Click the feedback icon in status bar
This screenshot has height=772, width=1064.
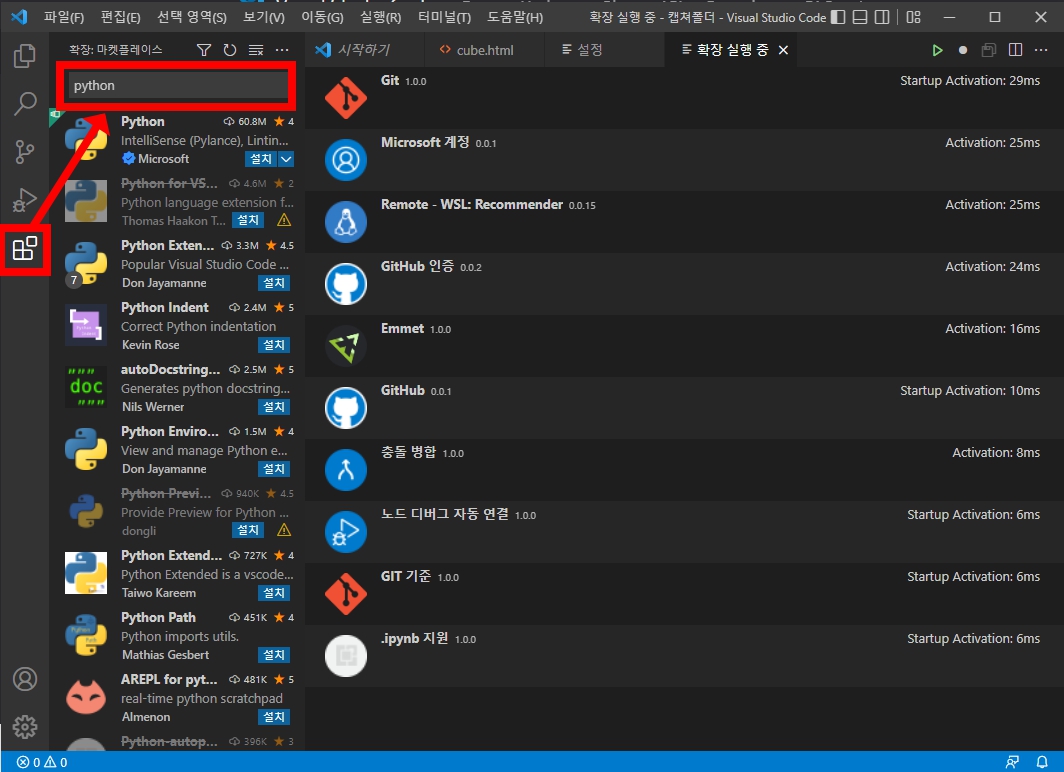pyautogui.click(x=1012, y=763)
